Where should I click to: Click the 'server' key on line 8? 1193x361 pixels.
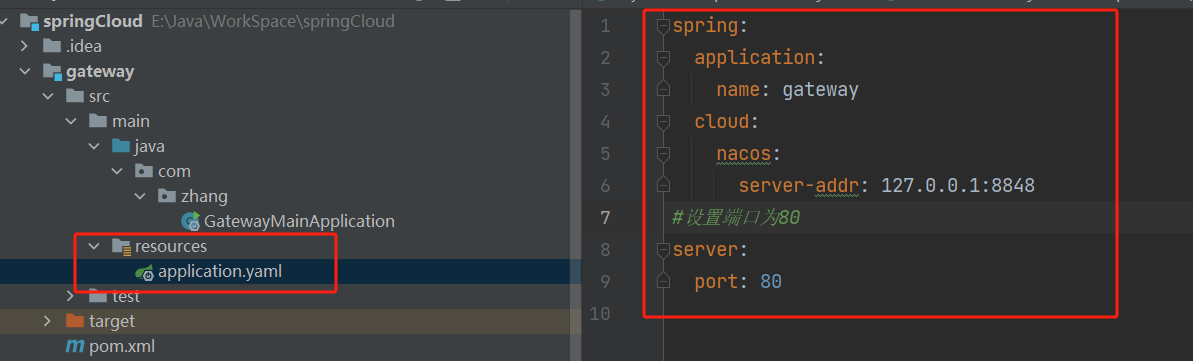pos(705,250)
